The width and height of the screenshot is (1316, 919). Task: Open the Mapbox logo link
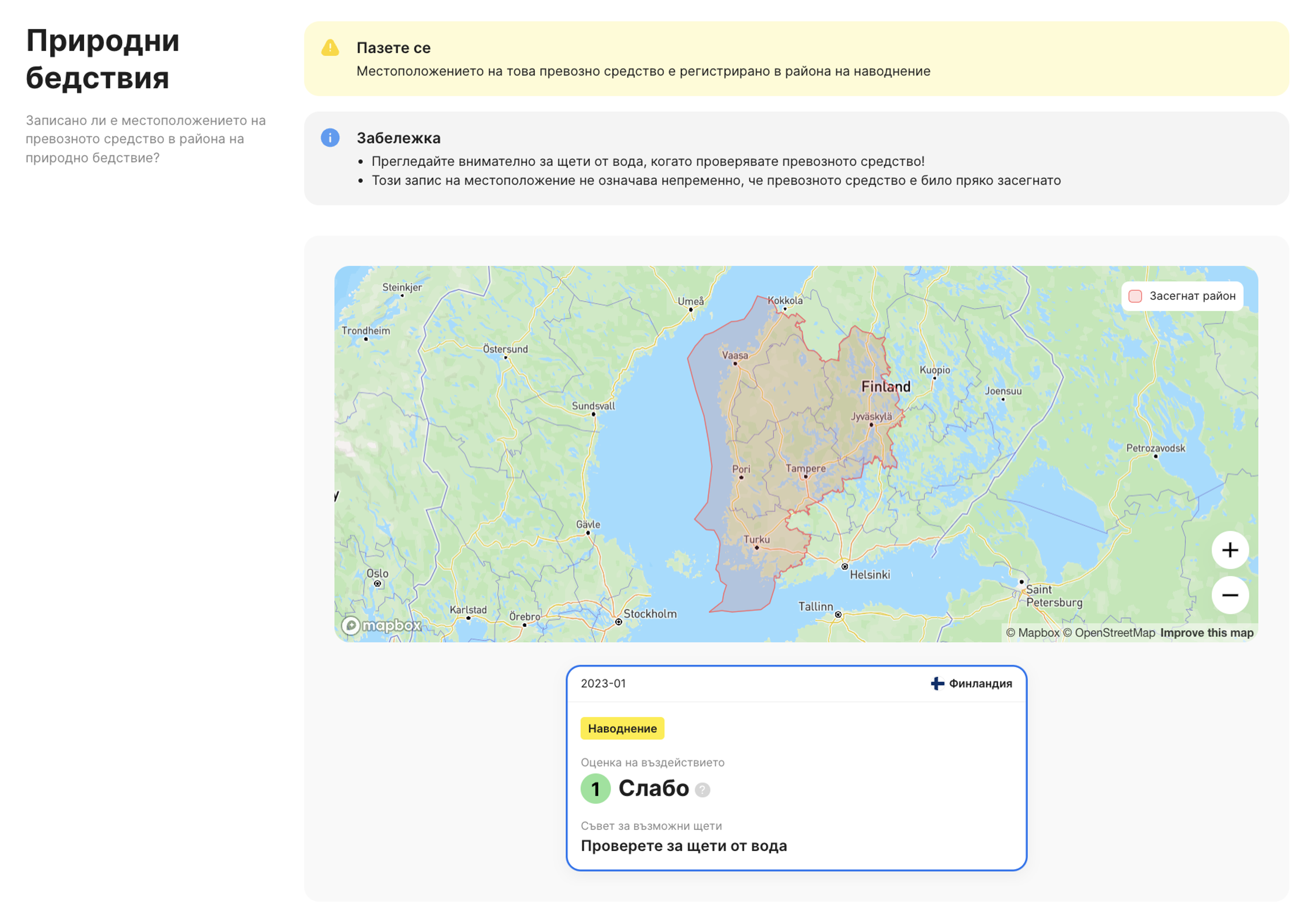[381, 625]
